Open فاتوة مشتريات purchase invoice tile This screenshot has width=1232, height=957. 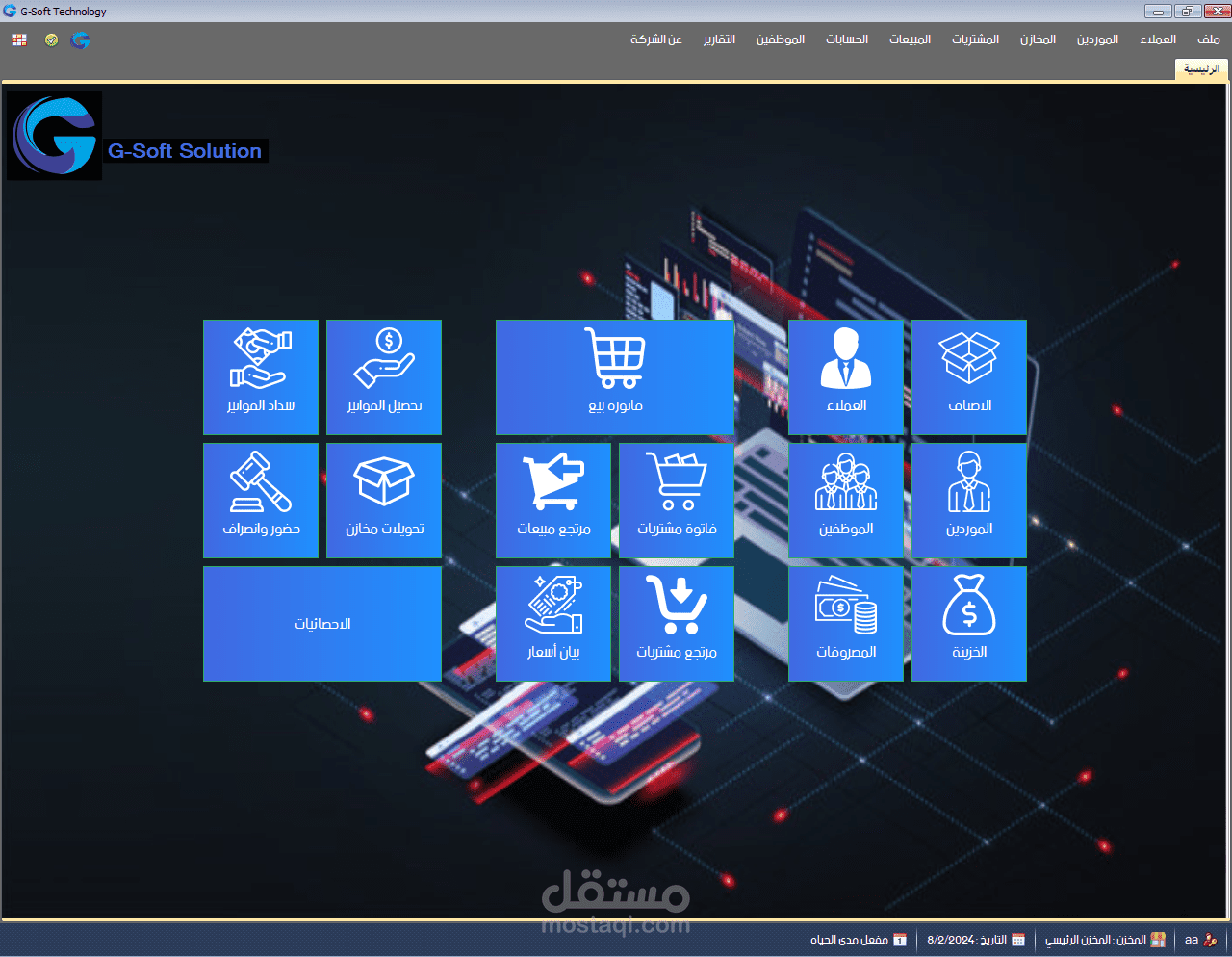677,501
